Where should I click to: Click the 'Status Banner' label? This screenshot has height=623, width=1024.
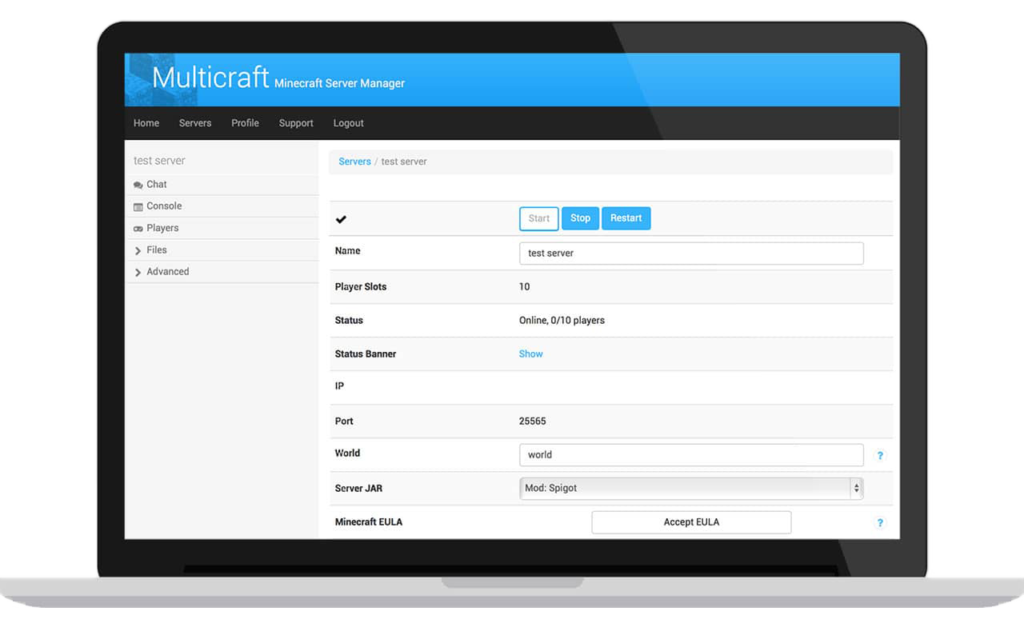(365, 354)
